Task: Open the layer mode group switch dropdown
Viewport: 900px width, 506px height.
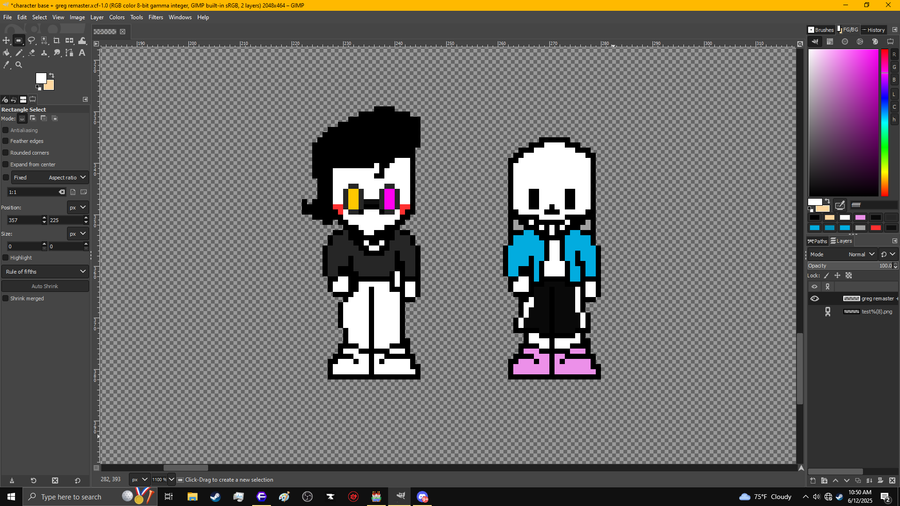Action: (x=888, y=254)
